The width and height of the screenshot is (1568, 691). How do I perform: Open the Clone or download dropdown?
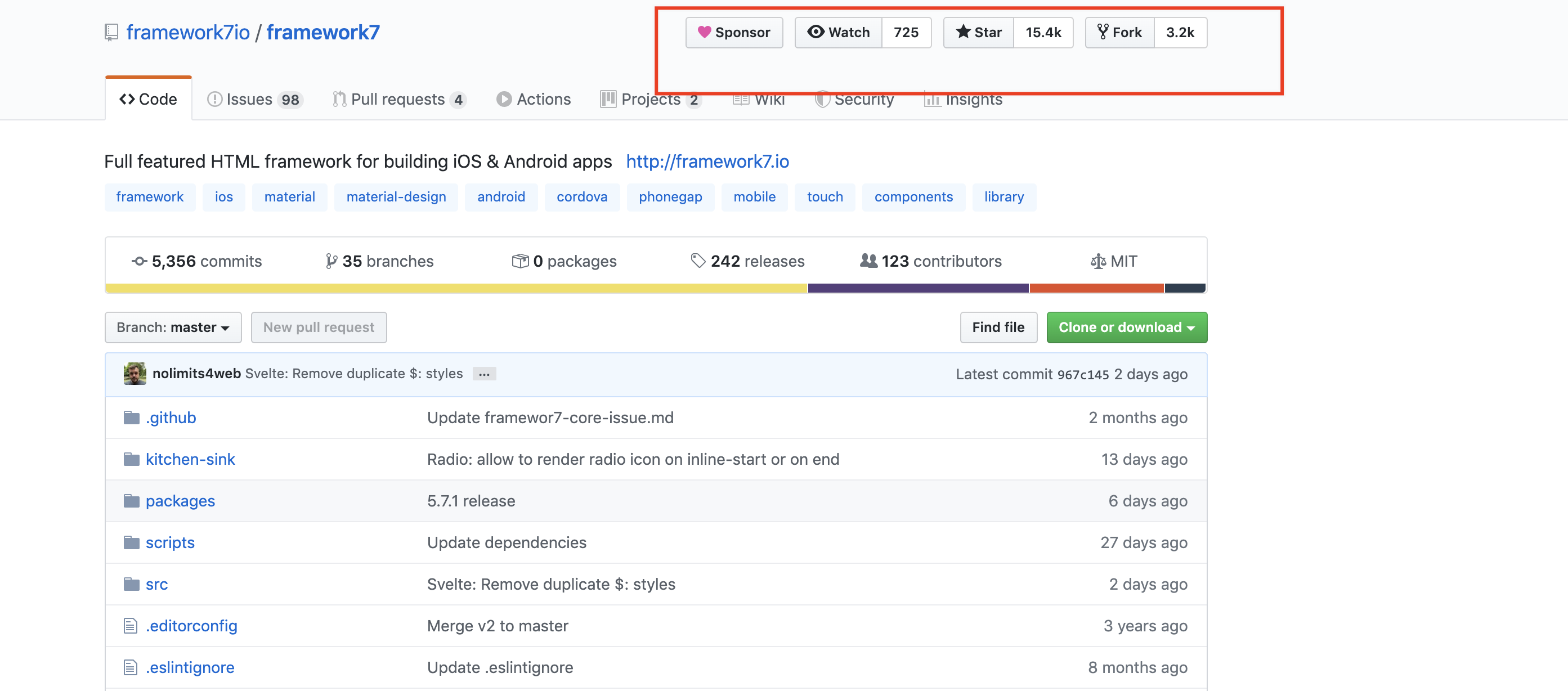point(1127,327)
